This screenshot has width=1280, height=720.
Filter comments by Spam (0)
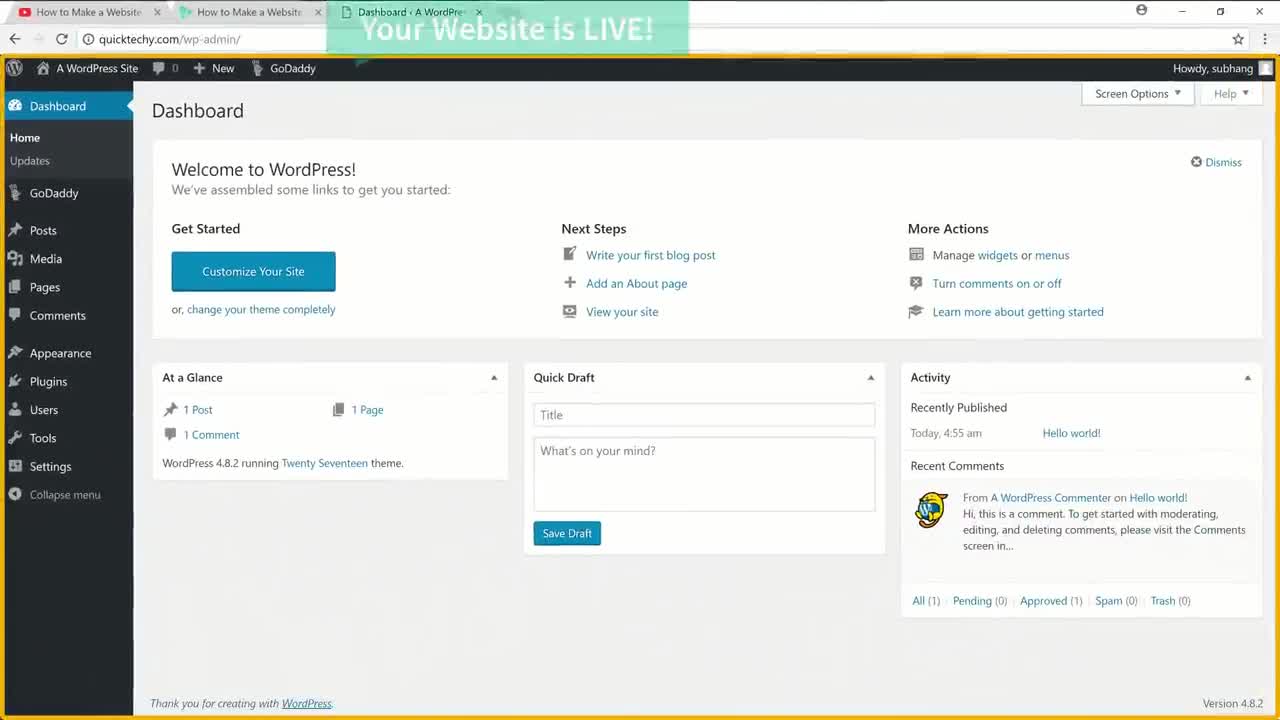(1116, 601)
